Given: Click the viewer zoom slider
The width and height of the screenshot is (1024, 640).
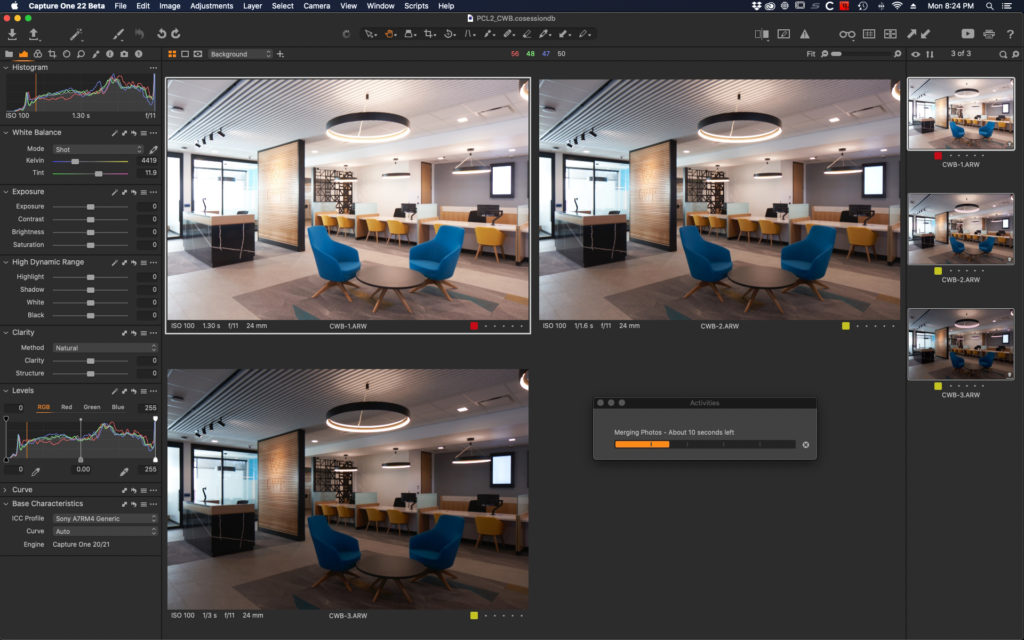Looking at the screenshot, I should [x=862, y=54].
